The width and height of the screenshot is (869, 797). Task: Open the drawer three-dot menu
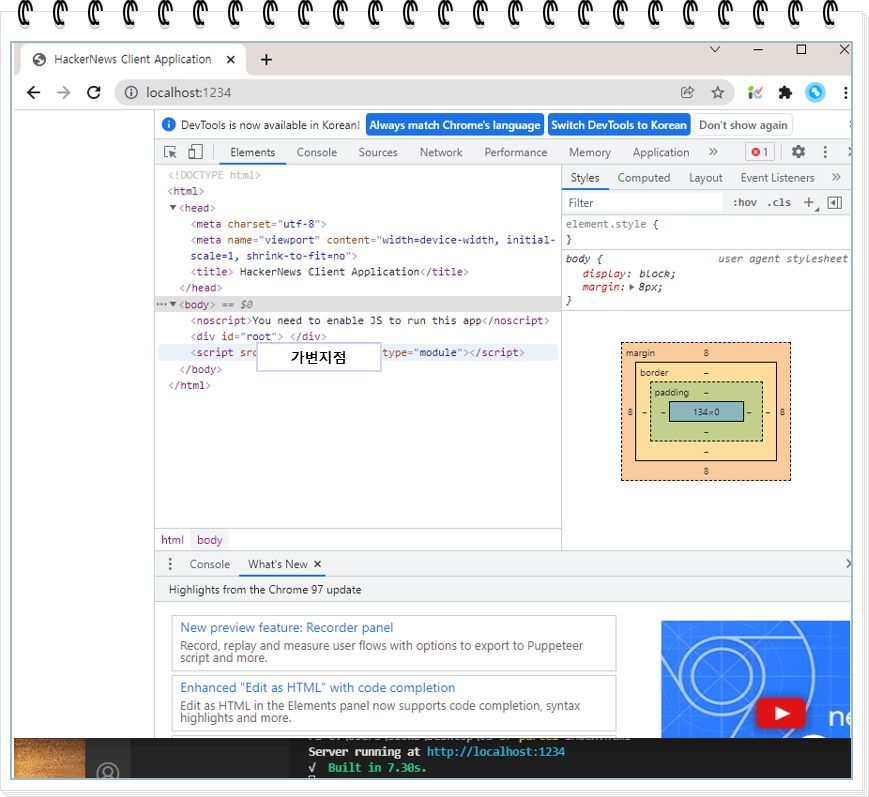tap(170, 564)
